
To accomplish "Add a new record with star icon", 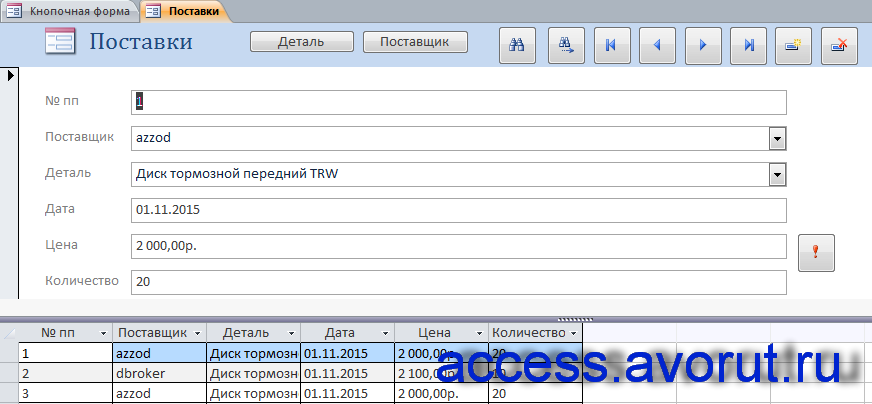I will click(x=794, y=45).
